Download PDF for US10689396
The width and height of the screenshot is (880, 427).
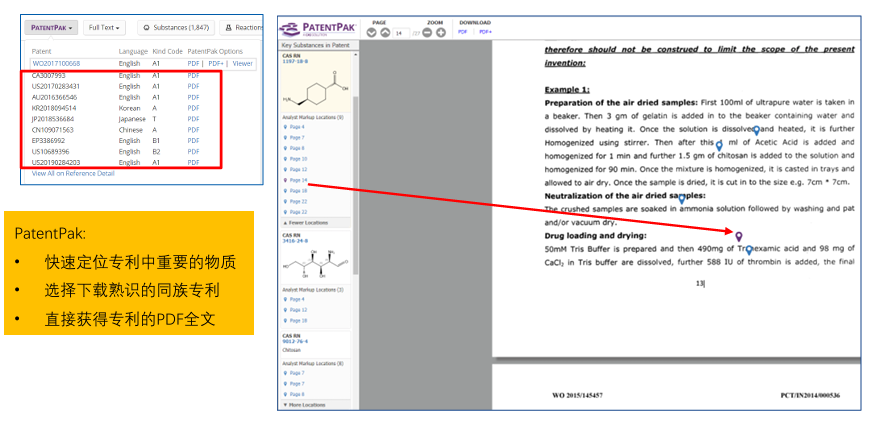pos(193,151)
